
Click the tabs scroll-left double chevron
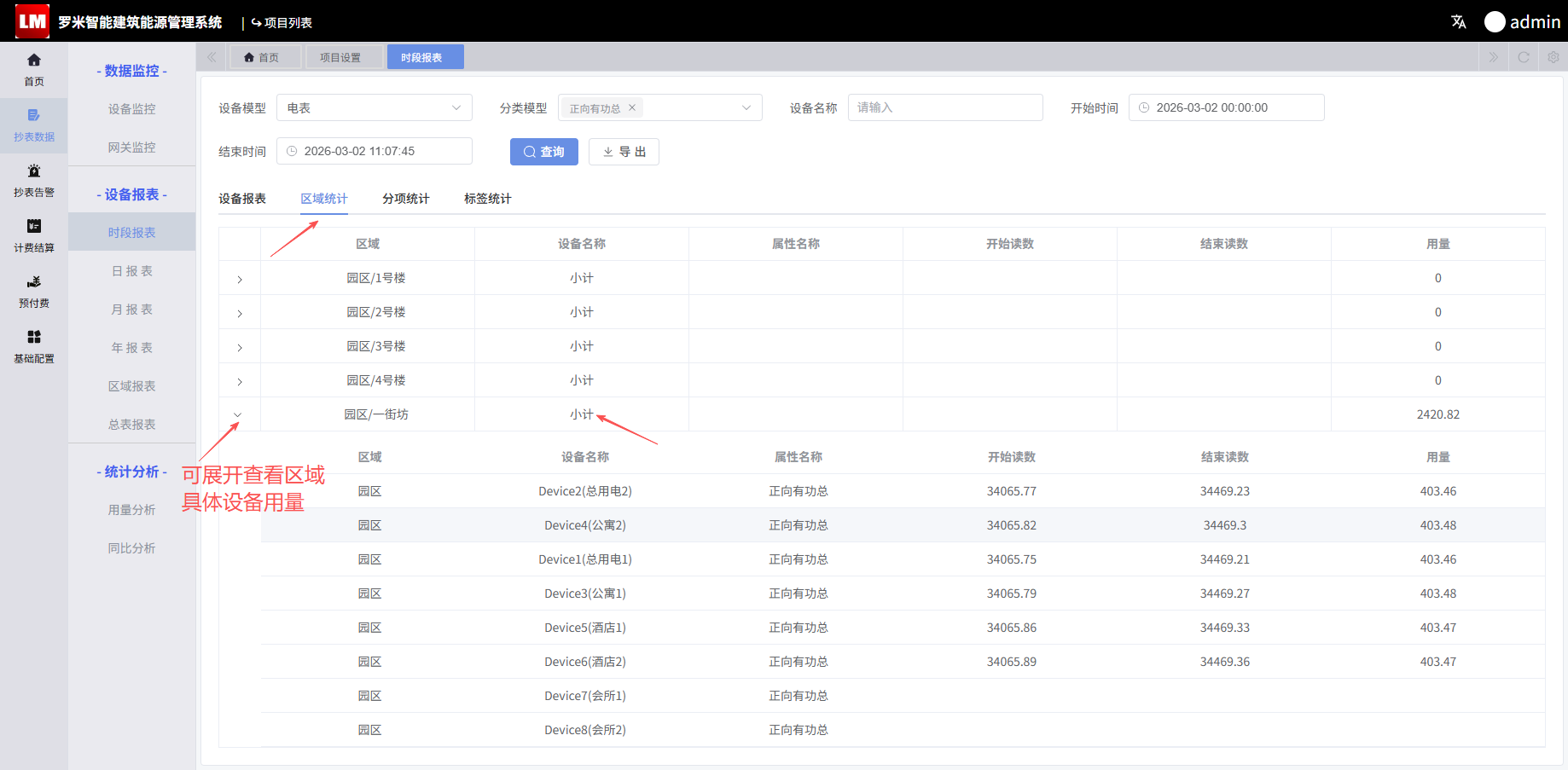212,57
